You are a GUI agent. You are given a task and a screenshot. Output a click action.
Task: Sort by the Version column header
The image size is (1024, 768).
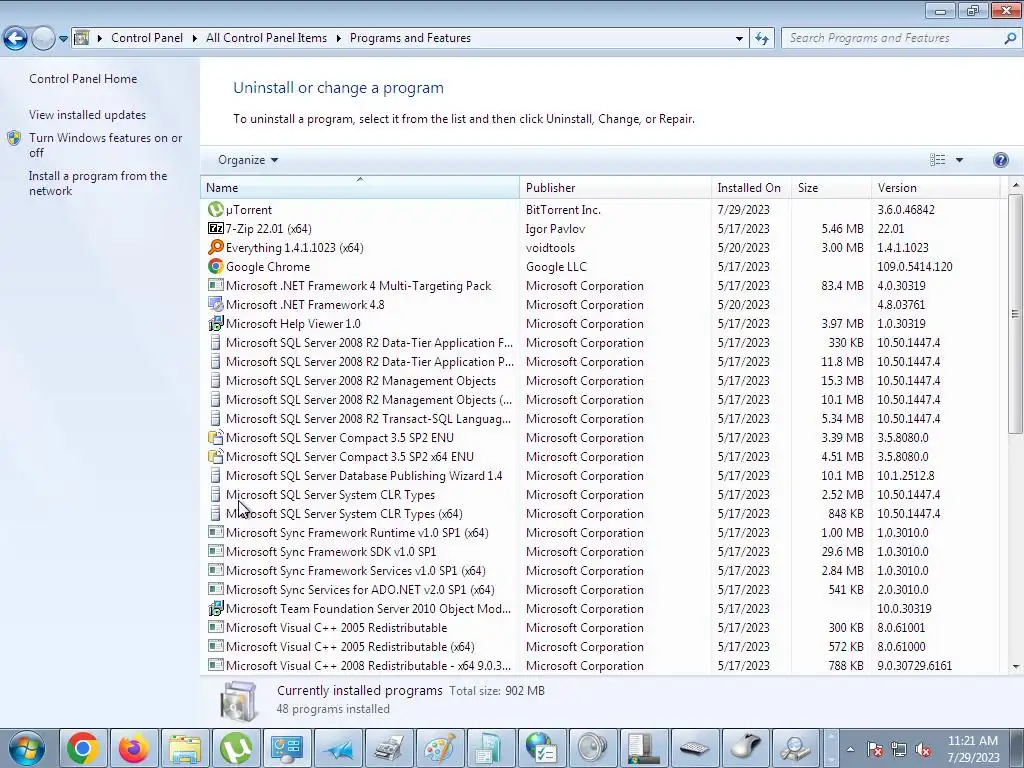(935, 187)
